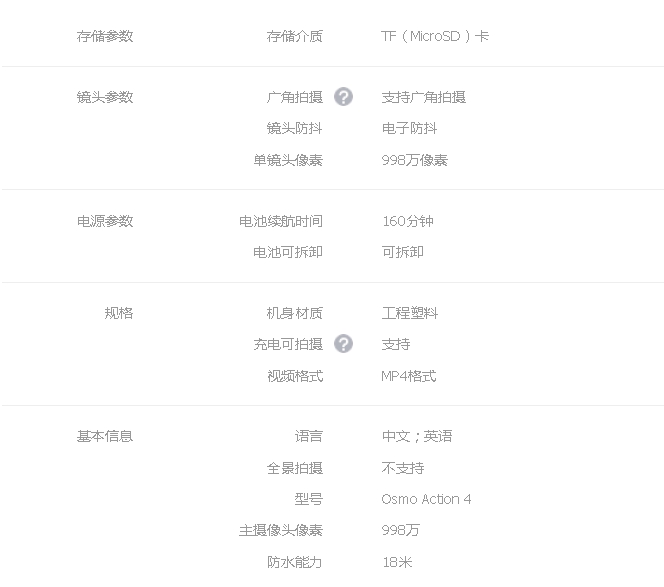The width and height of the screenshot is (664, 587).
Task: Click the Osmo Action 4 model value
Action: pyautogui.click(x=426, y=499)
